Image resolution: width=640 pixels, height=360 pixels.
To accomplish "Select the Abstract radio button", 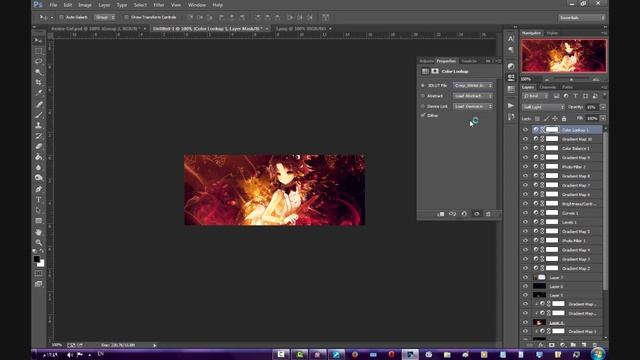I will (423, 96).
